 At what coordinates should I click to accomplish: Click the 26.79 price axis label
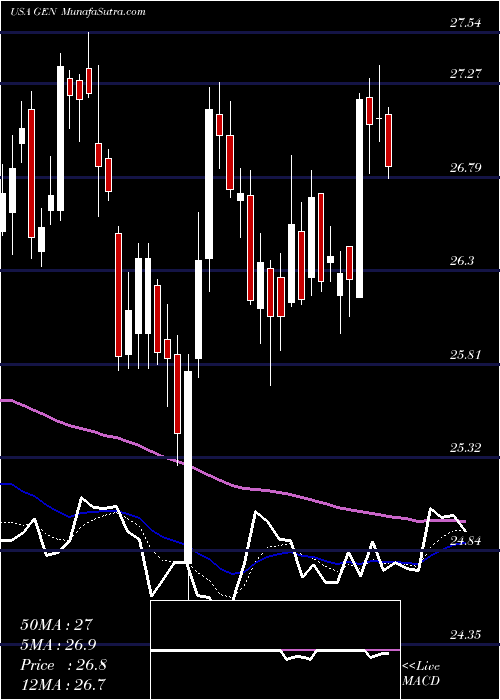466,168
